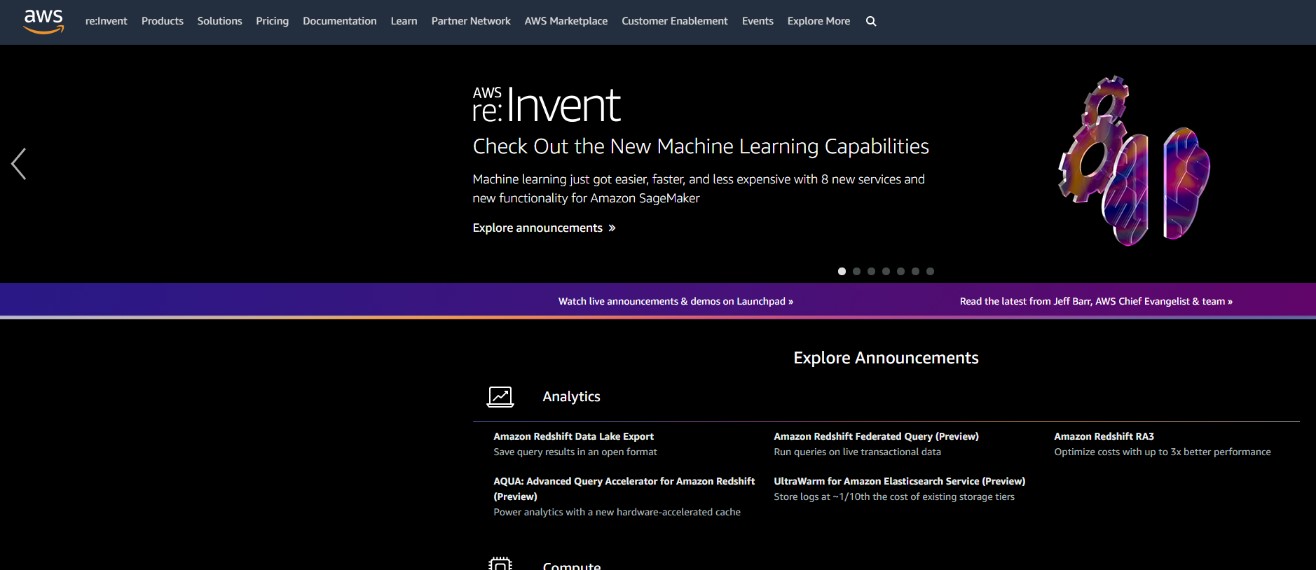Open Amazon Redshift RA3 link

(x=1104, y=437)
